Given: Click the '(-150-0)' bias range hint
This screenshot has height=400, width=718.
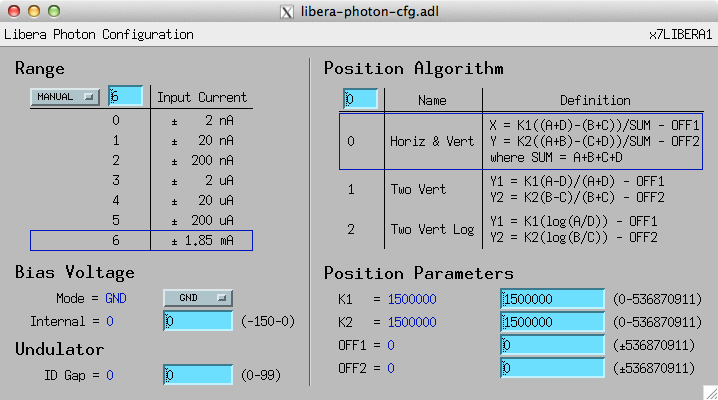Looking at the screenshot, I should pos(268,321).
